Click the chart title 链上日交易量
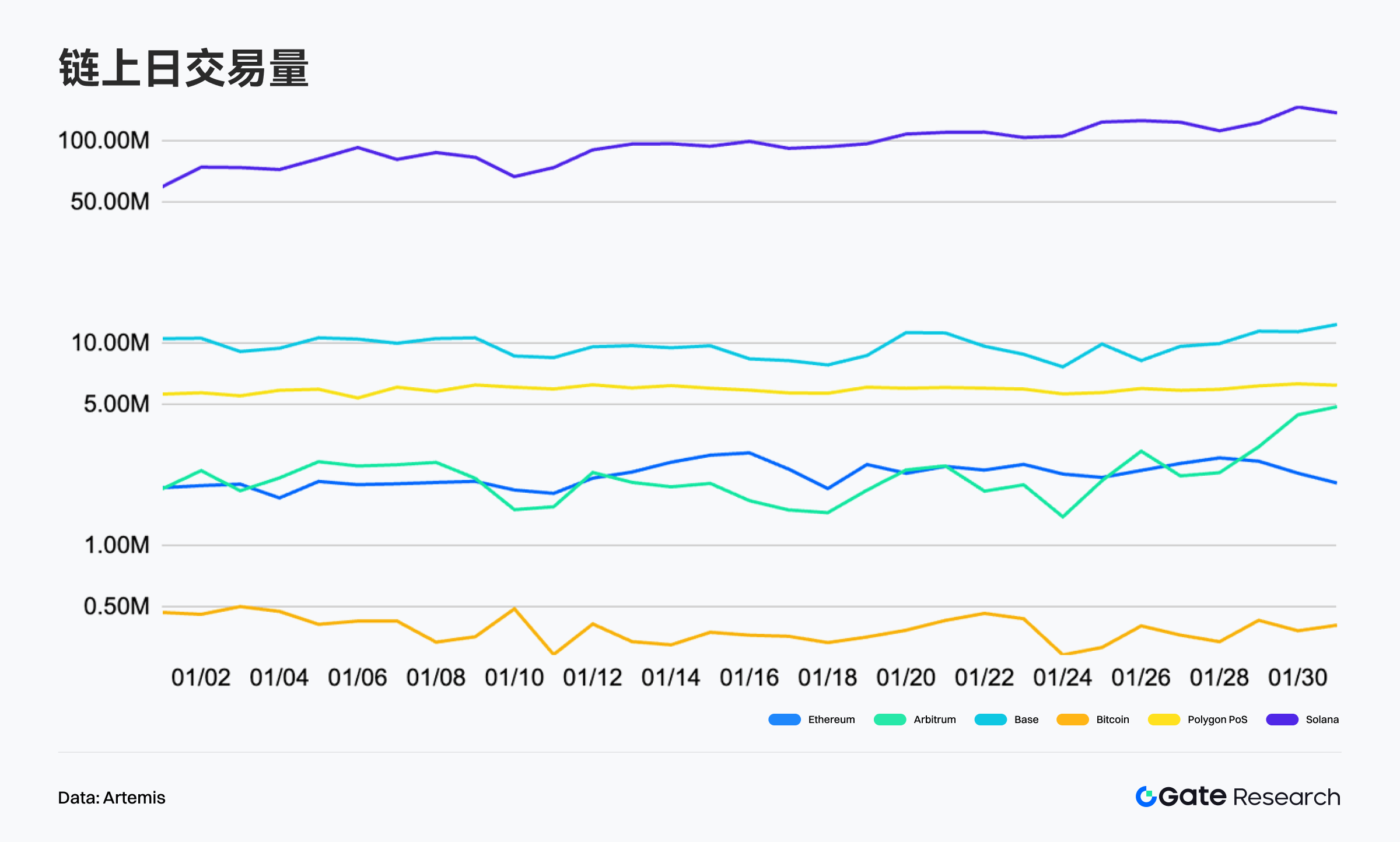The width and height of the screenshot is (1400, 842). pyautogui.click(x=184, y=68)
